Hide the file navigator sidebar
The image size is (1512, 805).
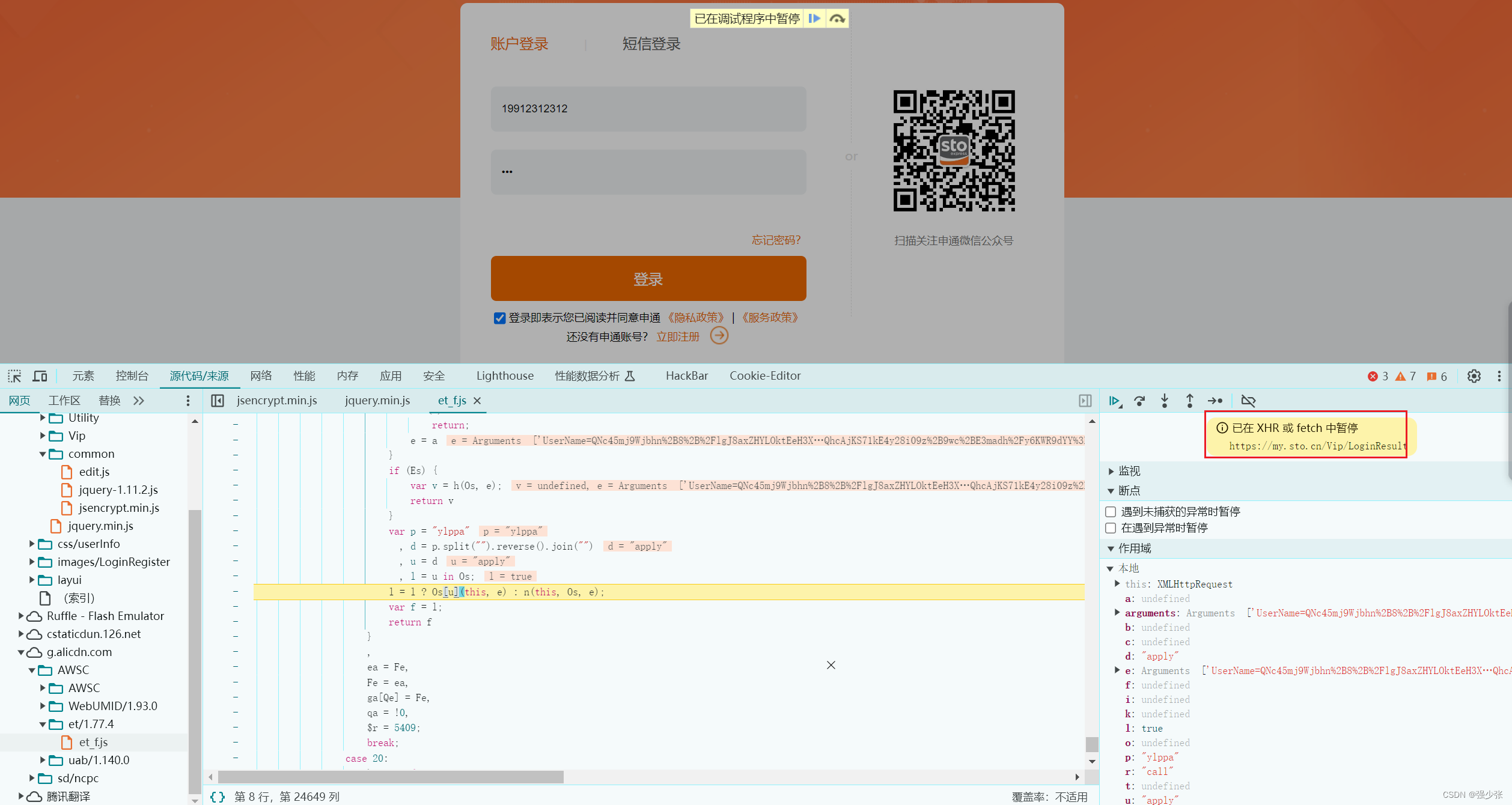click(x=218, y=401)
